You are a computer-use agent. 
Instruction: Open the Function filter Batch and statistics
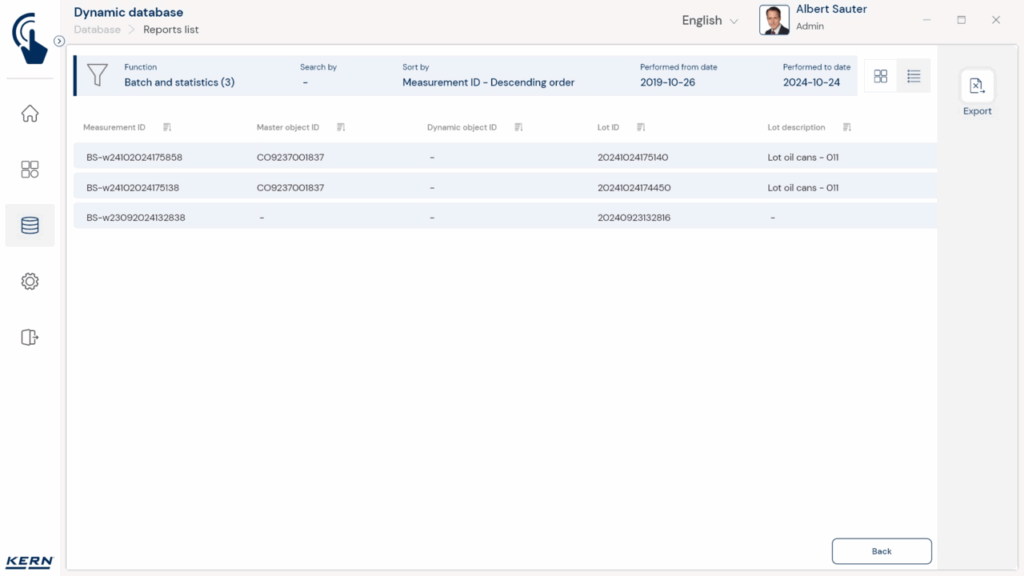coord(179,82)
